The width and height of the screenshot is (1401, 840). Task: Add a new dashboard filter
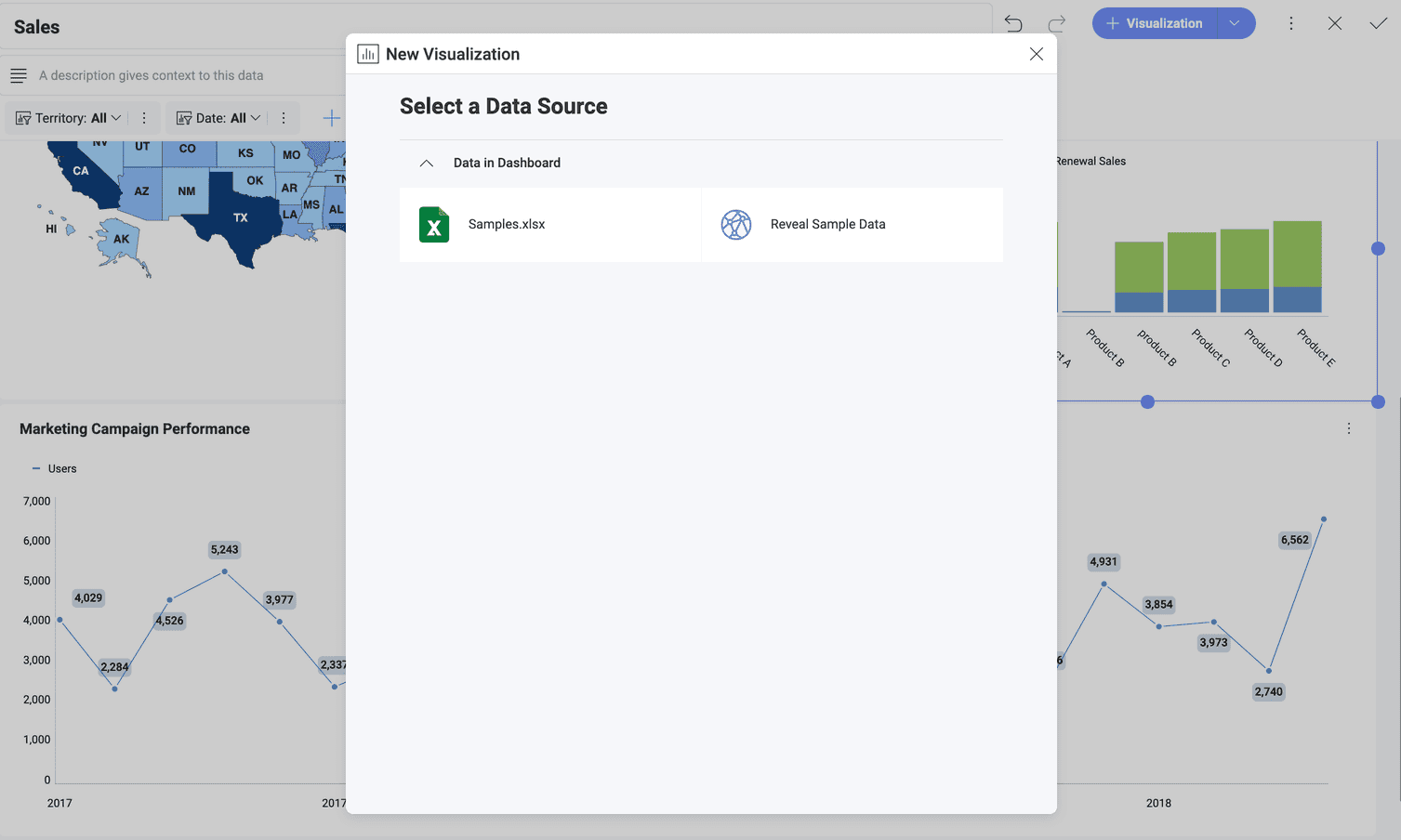click(x=331, y=118)
